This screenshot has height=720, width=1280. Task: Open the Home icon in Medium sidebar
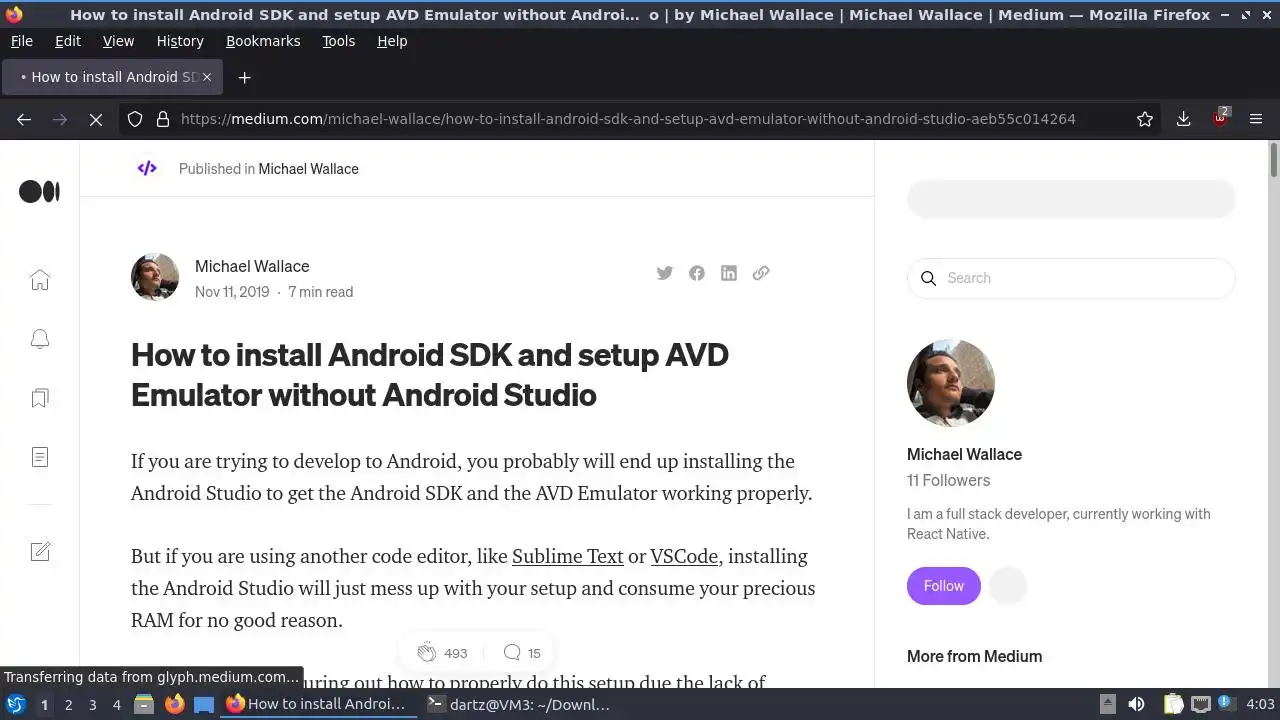(x=40, y=280)
